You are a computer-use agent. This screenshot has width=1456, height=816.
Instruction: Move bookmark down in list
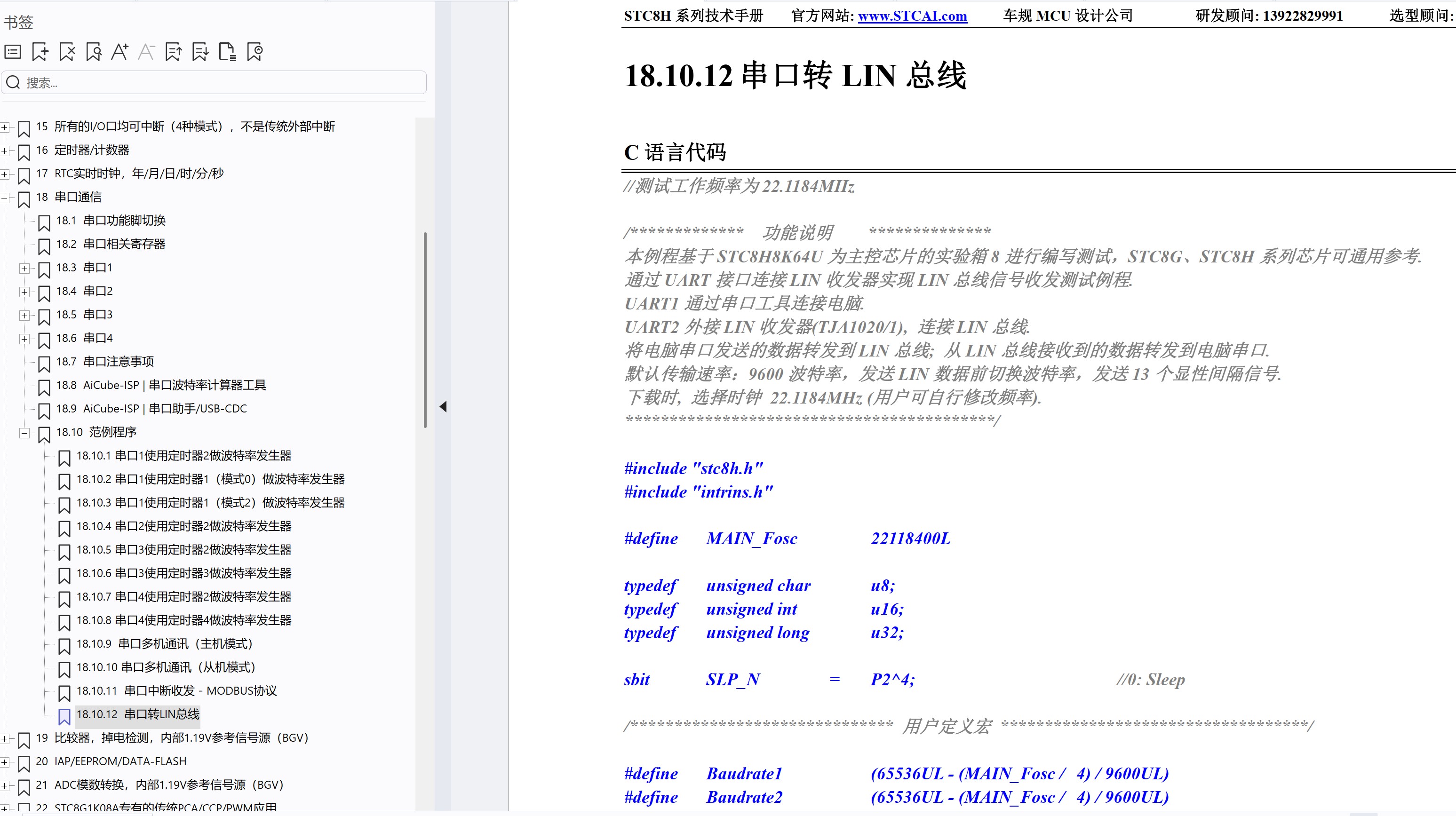201,52
